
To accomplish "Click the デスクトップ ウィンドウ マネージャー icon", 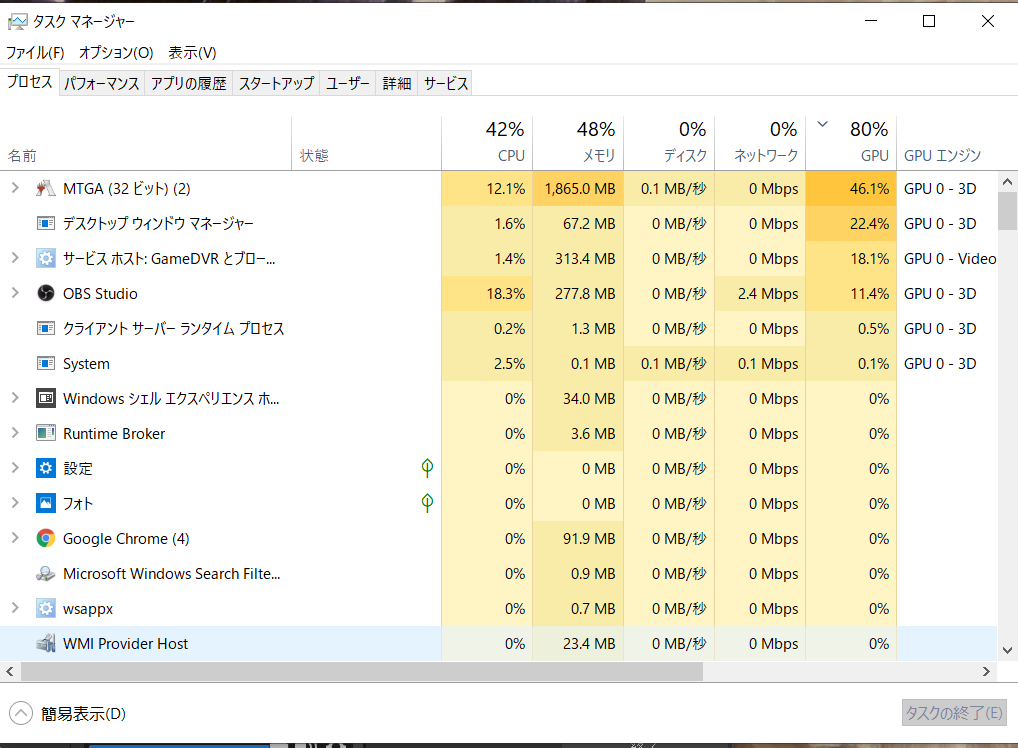I will tap(45, 224).
